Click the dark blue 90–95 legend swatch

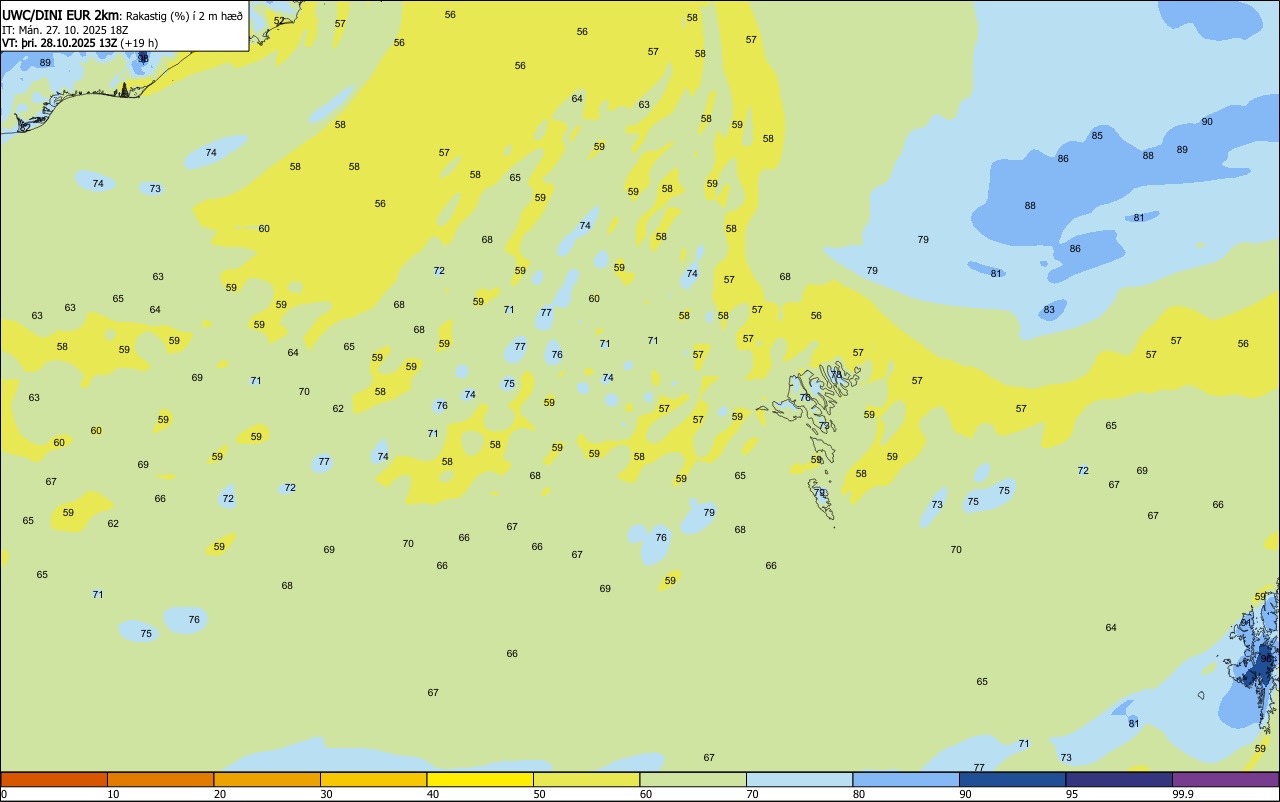[1012, 779]
